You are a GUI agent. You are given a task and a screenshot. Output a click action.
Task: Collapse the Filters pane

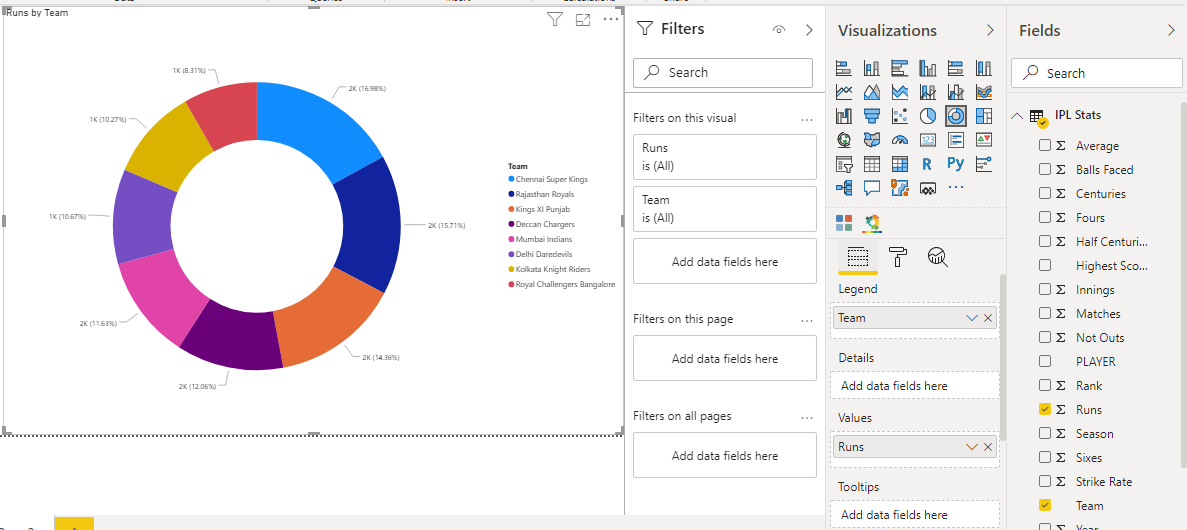tap(808, 30)
